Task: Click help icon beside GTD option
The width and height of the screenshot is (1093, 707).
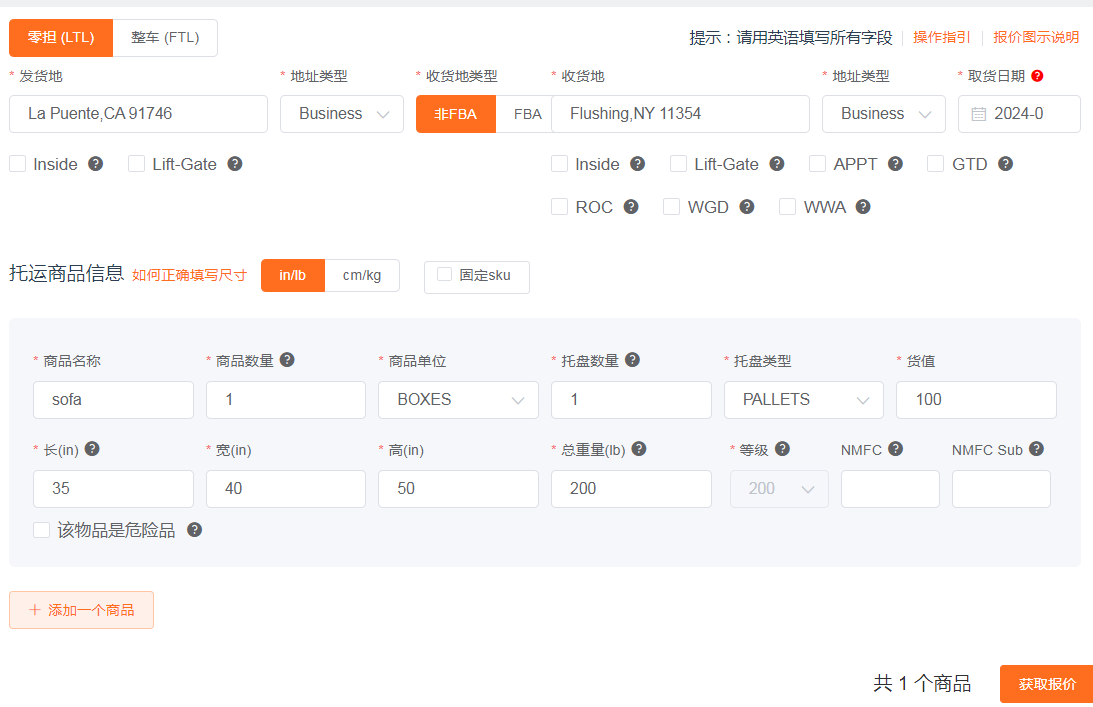Action: [x=1005, y=164]
